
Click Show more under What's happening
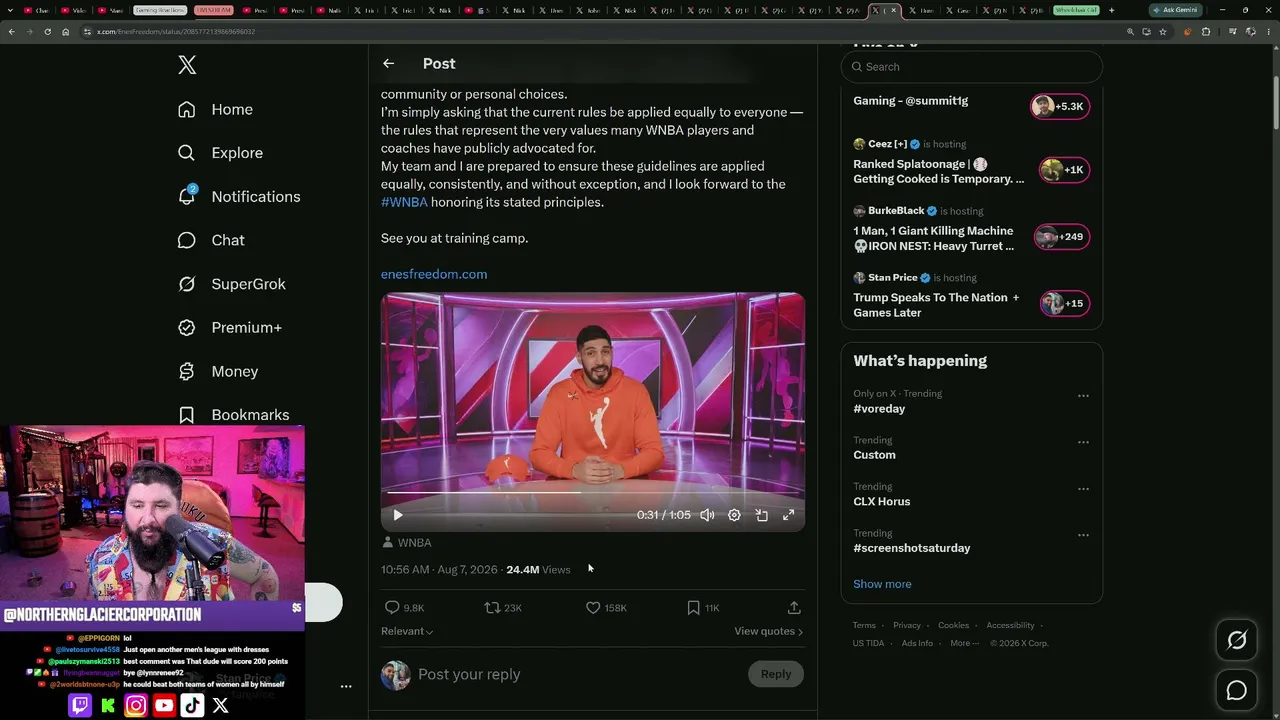point(882,584)
